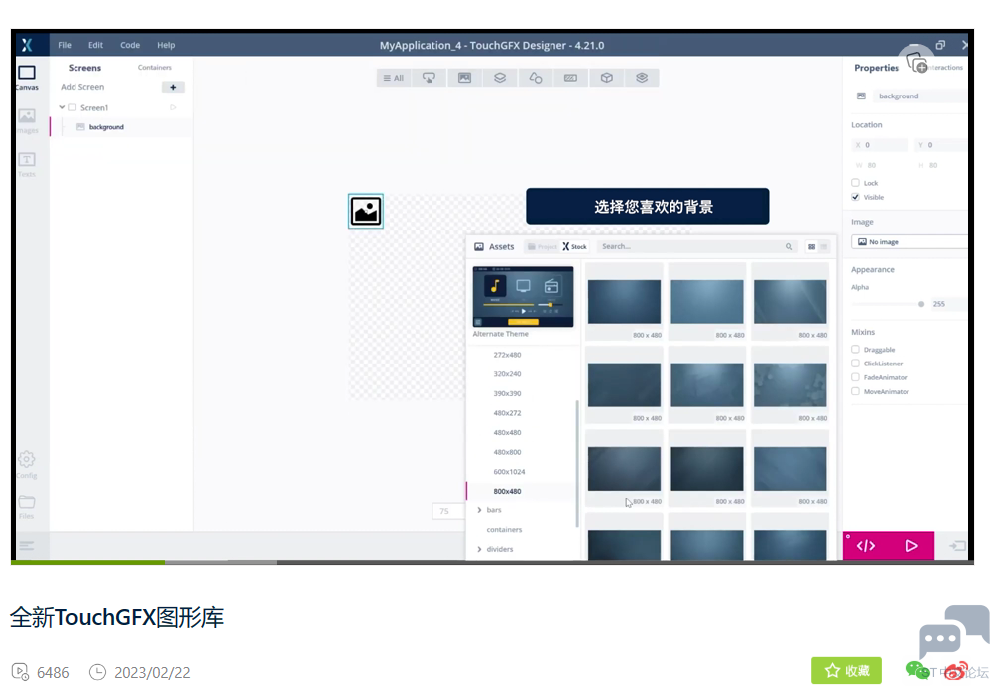Viewport: 998px width, 688px height.
Task: Open the Canvas view in left sidebar
Action: (x=27, y=78)
